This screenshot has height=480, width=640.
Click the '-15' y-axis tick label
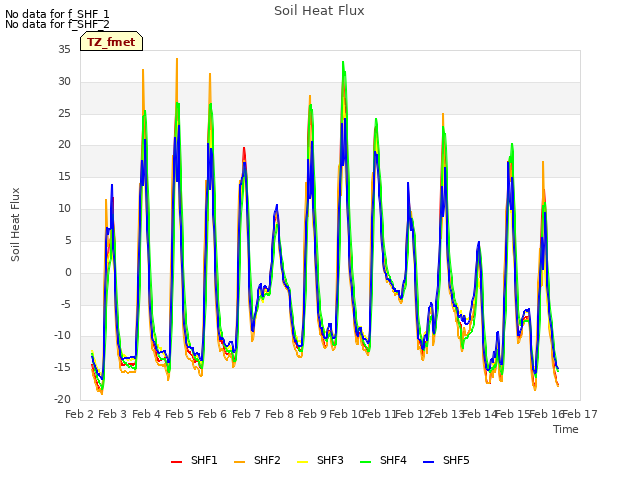pyautogui.click(x=63, y=368)
